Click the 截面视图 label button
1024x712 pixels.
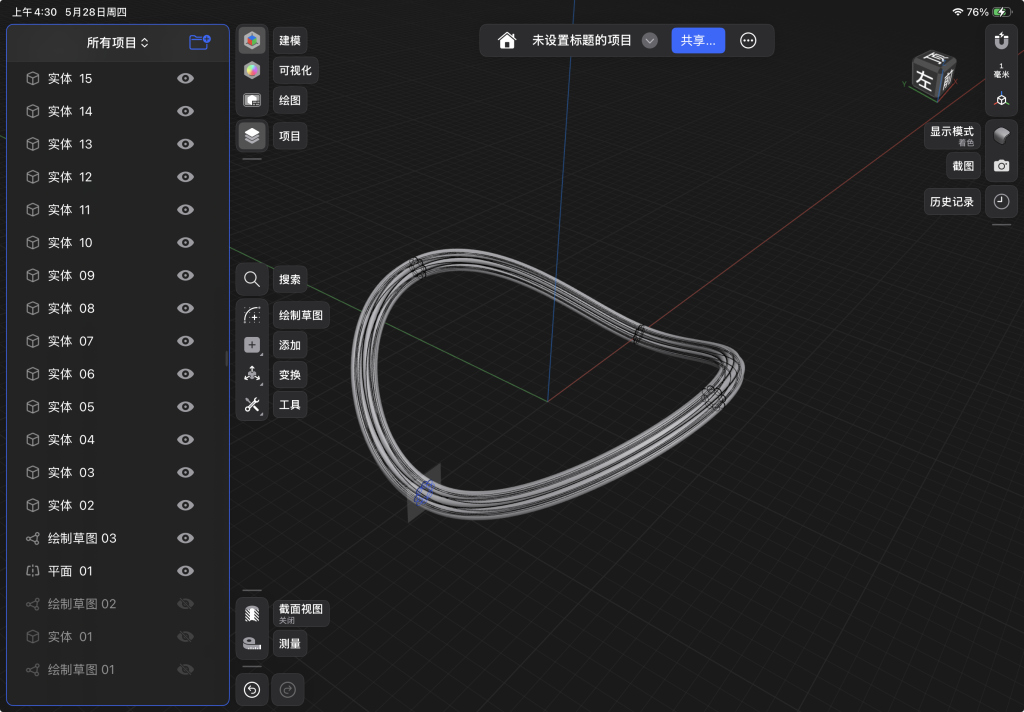[301, 613]
